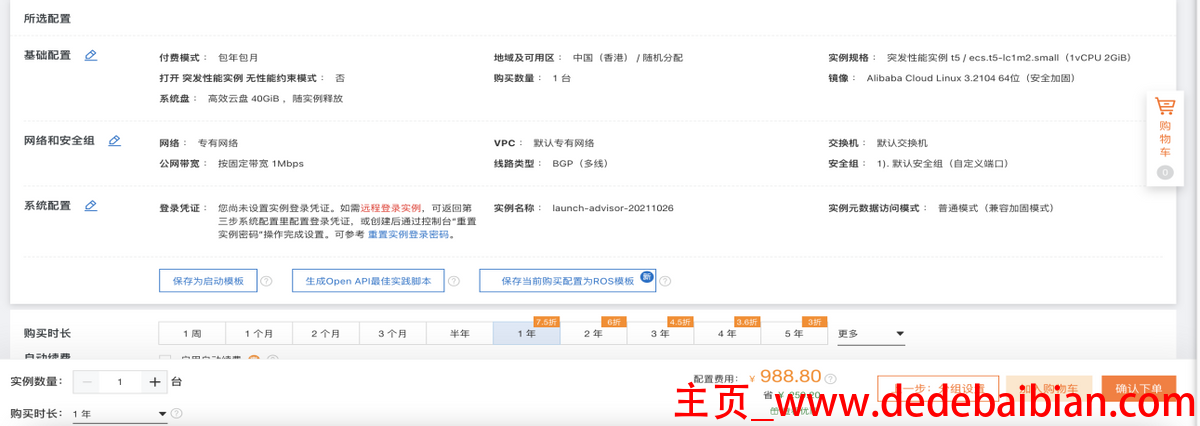The width and height of the screenshot is (1200, 426).
Task: Increase 实例数量 with plus button
Action: pos(155,382)
